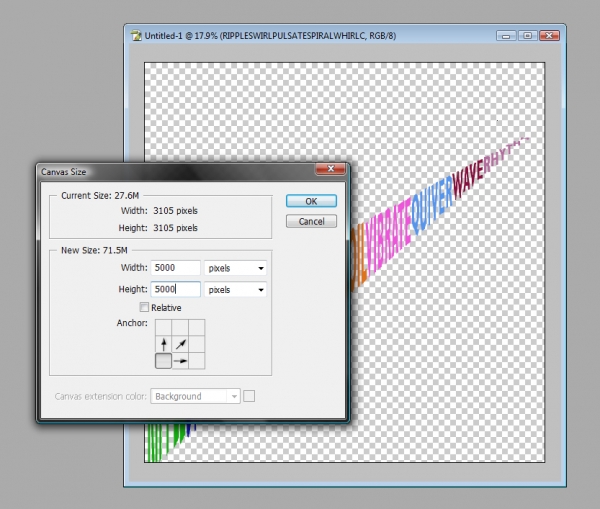Click the new Height input field
The height and width of the screenshot is (509, 600).
pos(176,289)
